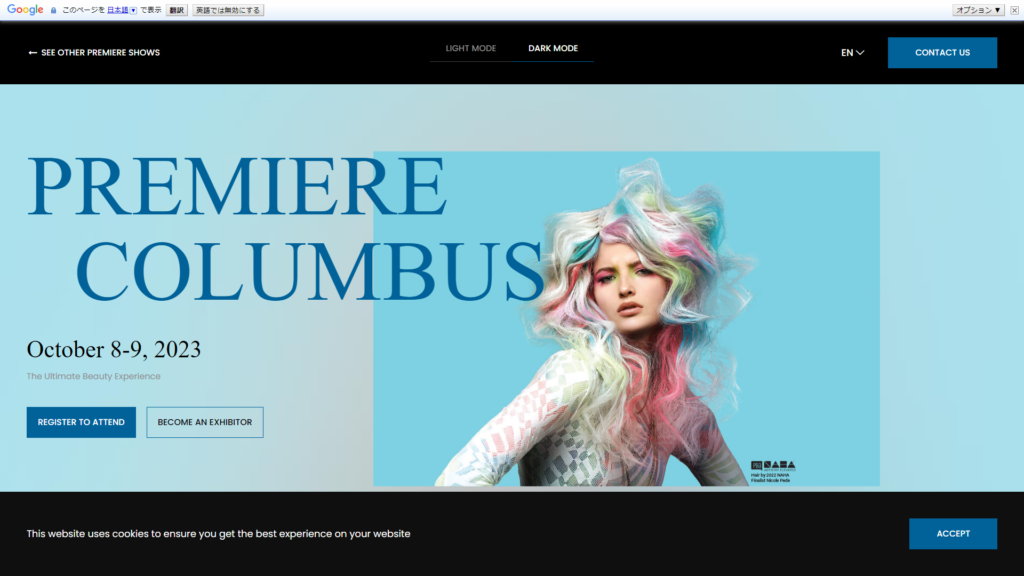Viewport: 1024px width, 576px height.
Task: Enable dark theme using the mode switcher
Action: pos(553,47)
